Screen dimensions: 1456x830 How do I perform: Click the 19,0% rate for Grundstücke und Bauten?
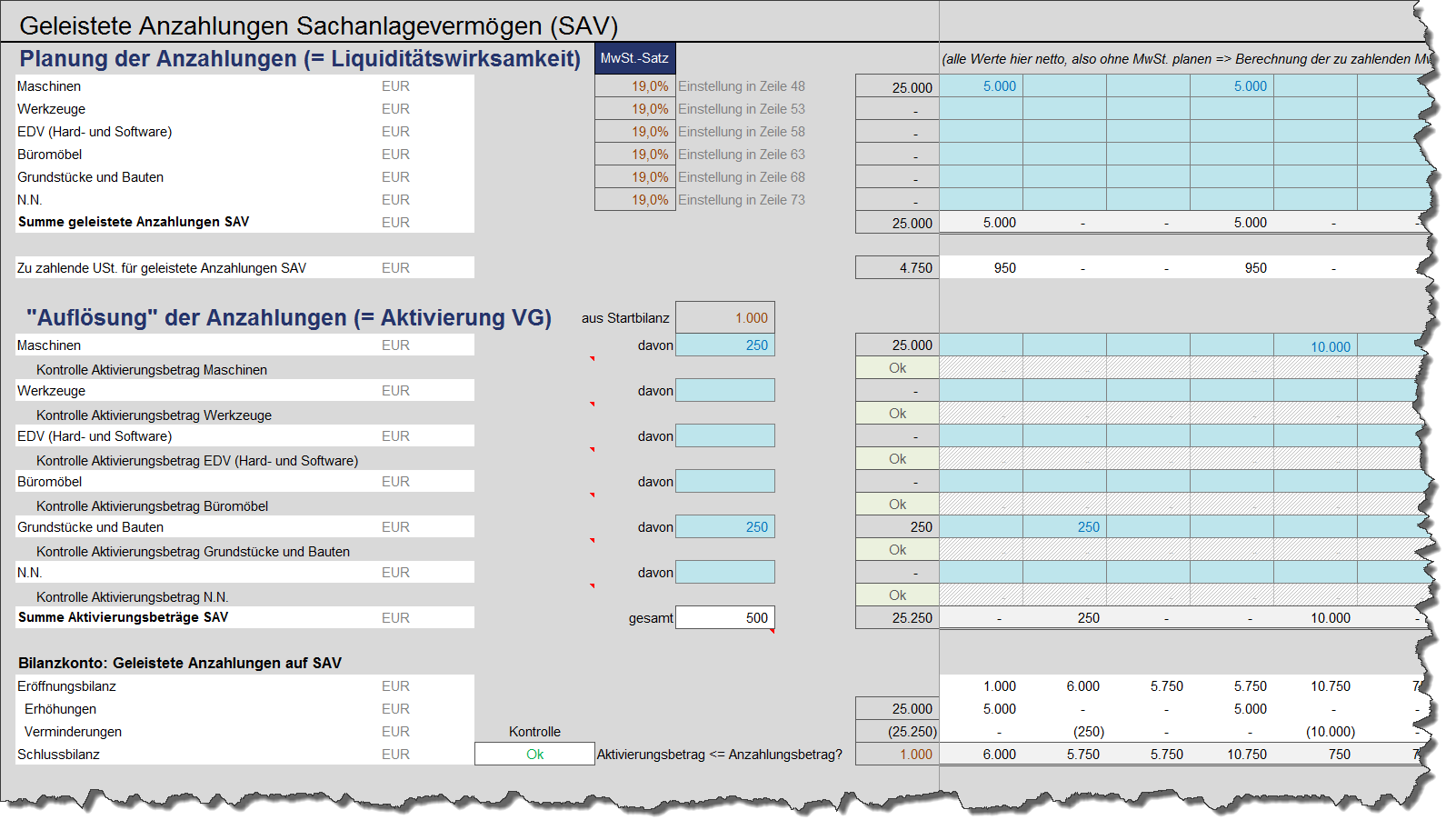634,177
